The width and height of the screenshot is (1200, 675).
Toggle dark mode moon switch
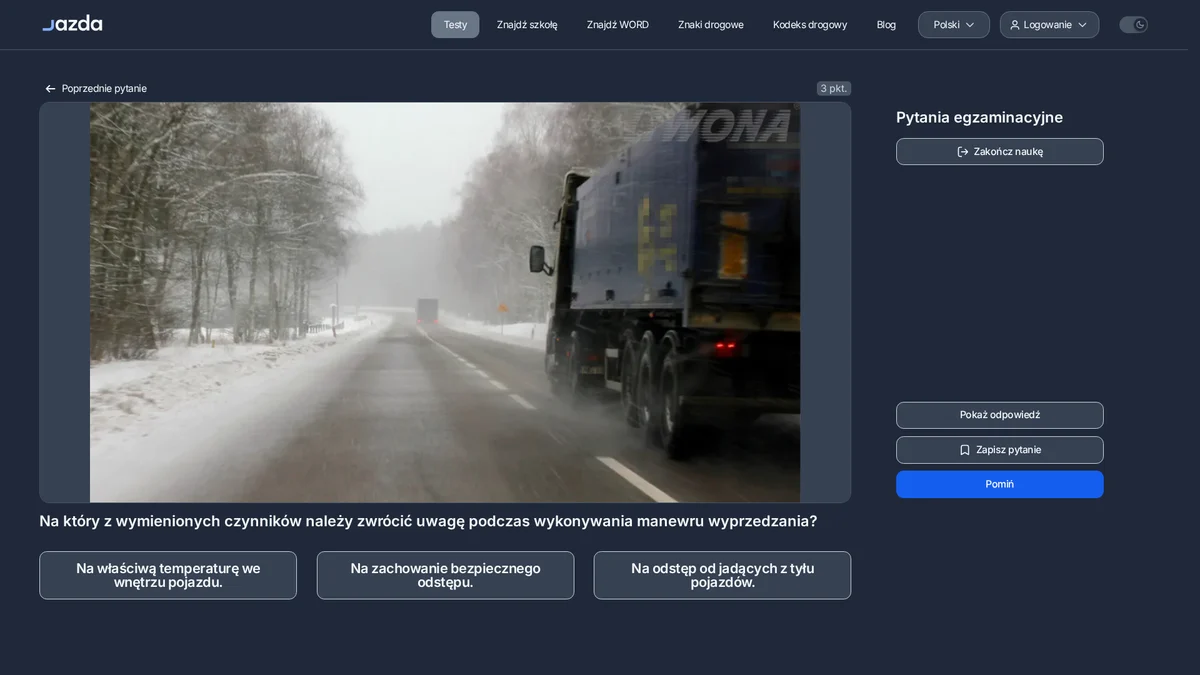(x=1133, y=25)
